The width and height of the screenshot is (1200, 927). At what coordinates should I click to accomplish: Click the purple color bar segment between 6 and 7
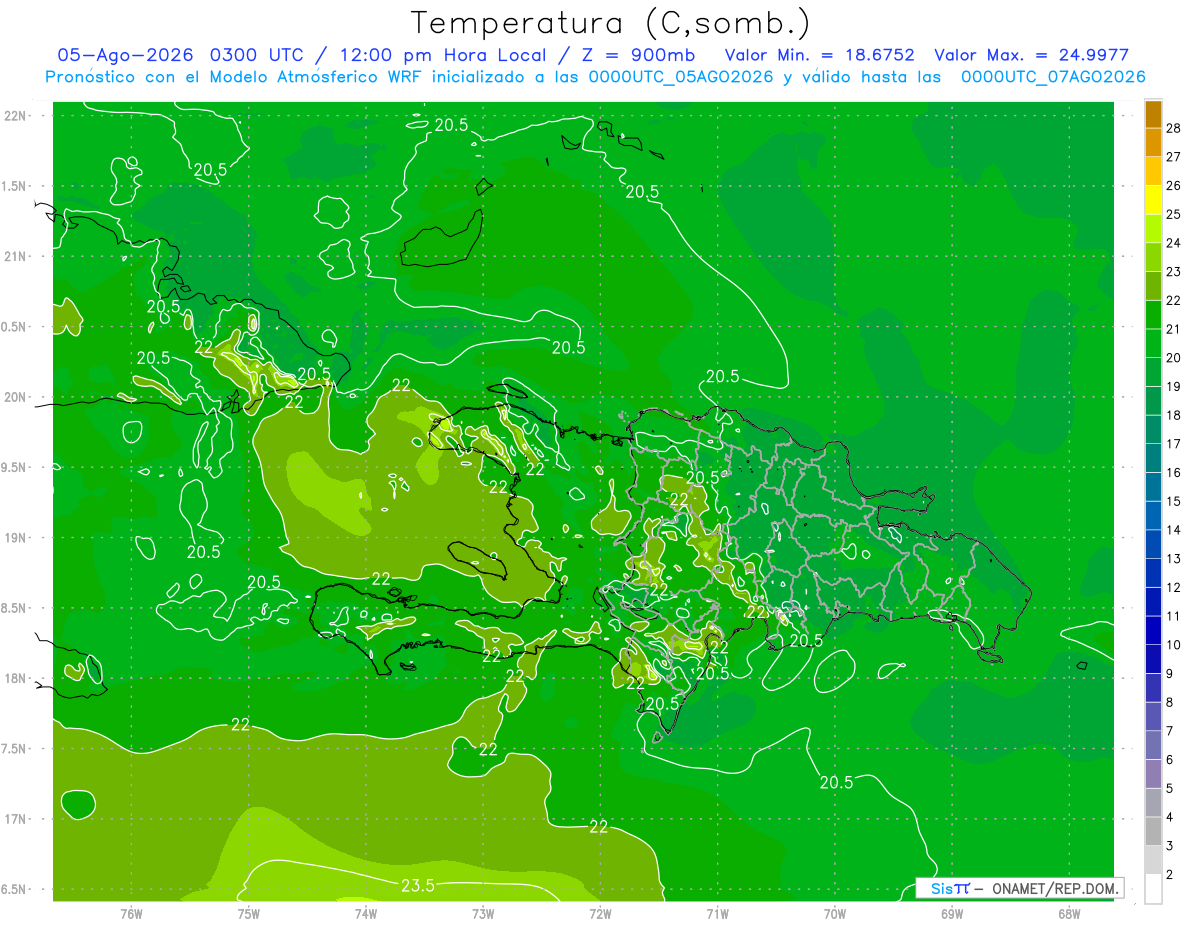(1153, 745)
